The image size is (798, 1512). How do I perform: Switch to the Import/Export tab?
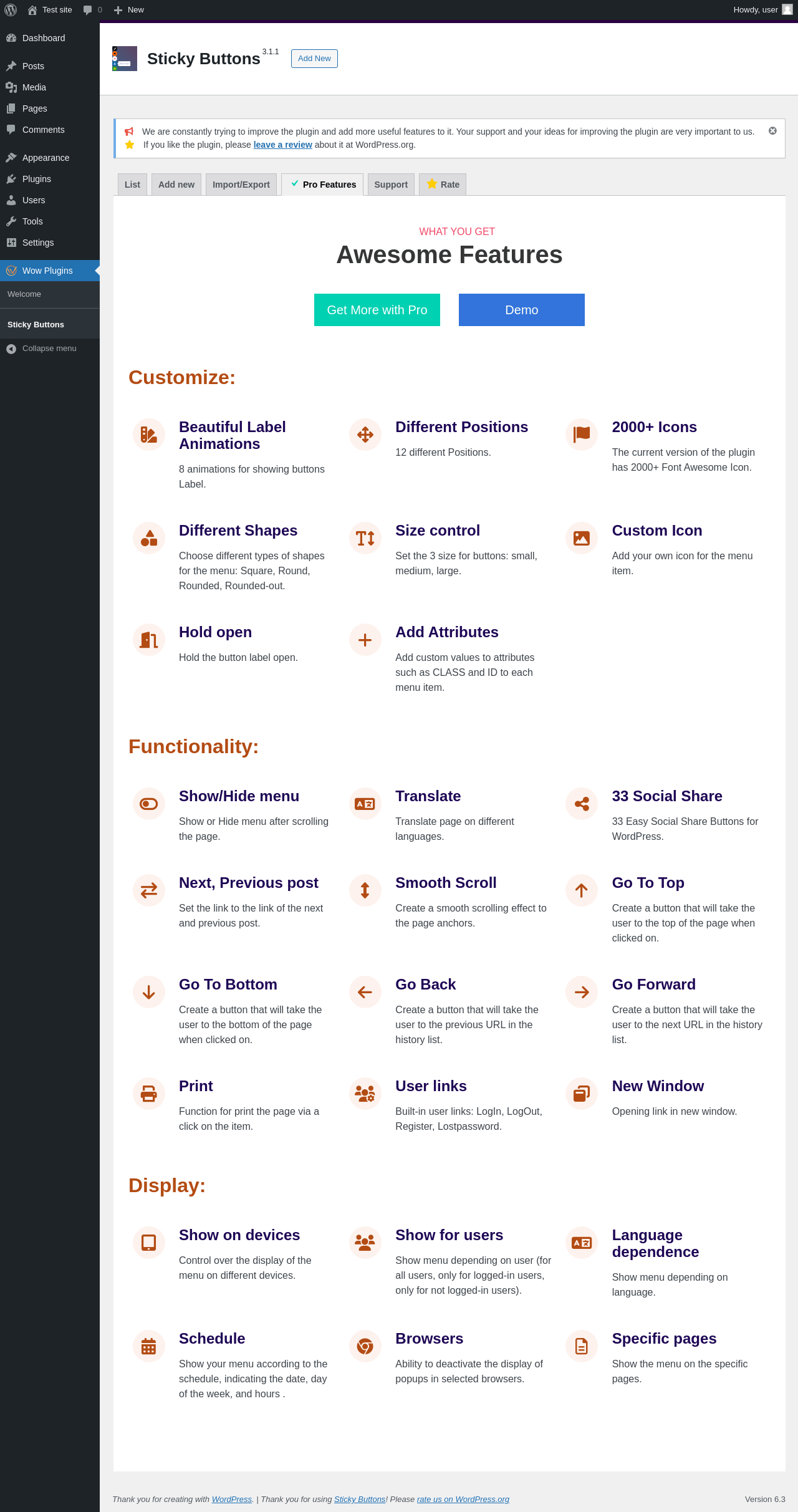[241, 185]
